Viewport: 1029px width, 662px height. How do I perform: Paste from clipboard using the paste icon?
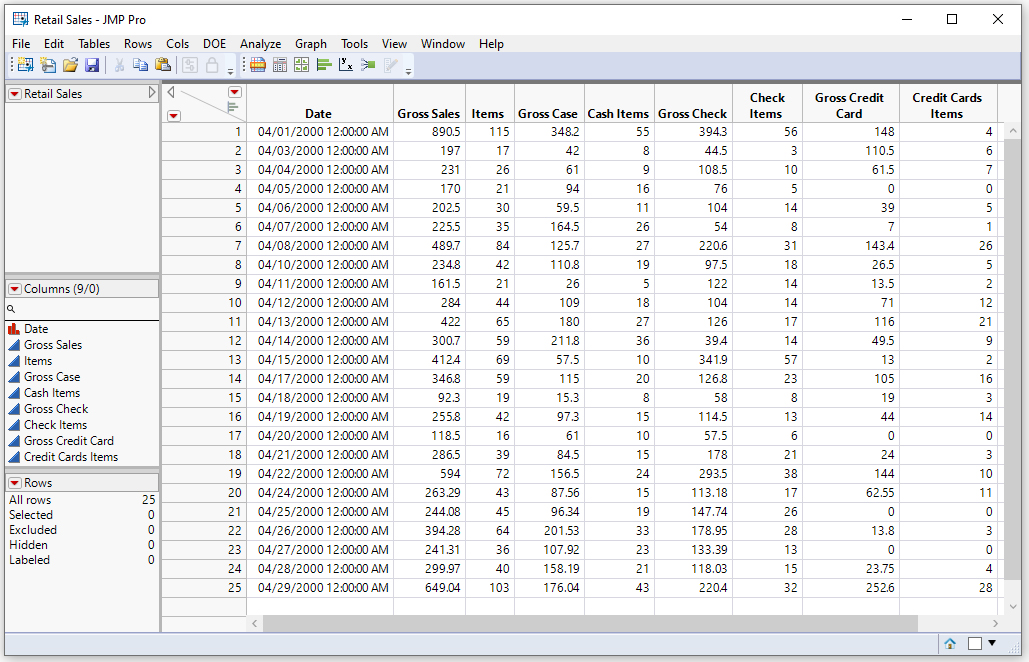[x=163, y=65]
